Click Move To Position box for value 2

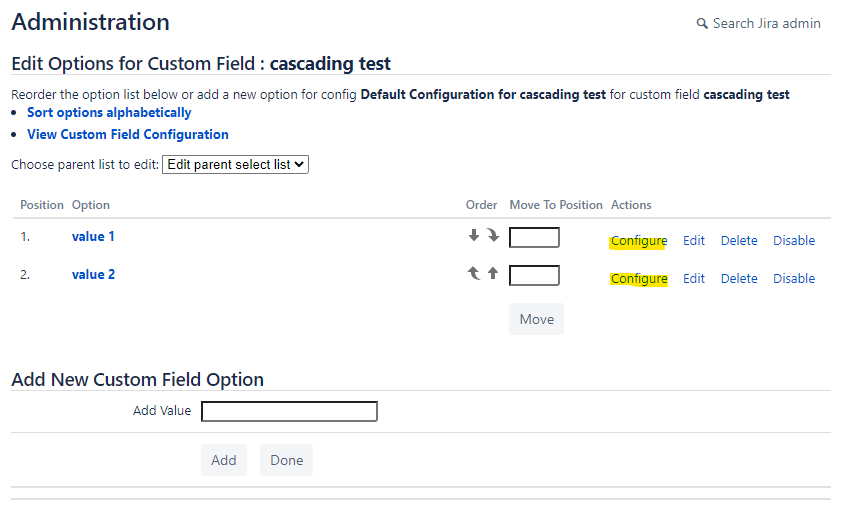(534, 276)
